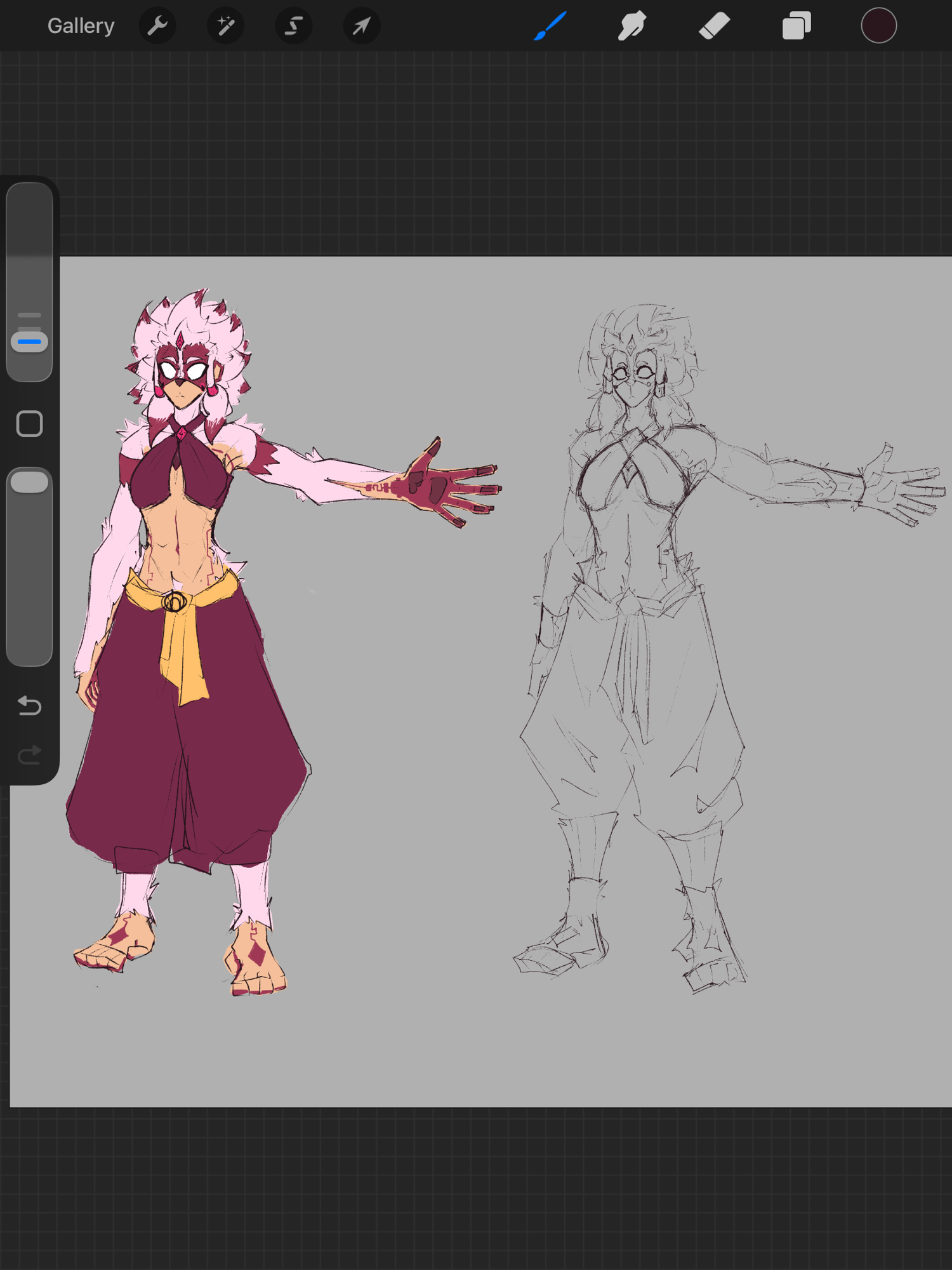The image size is (952, 1270).
Task: Open the Actions wrench menu
Action: 157,26
